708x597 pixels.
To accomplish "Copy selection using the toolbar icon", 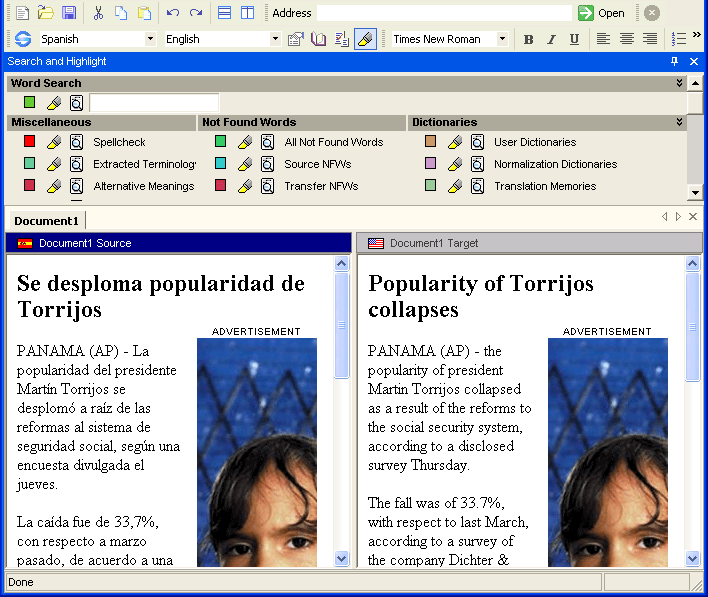I will pyautogui.click(x=121, y=13).
